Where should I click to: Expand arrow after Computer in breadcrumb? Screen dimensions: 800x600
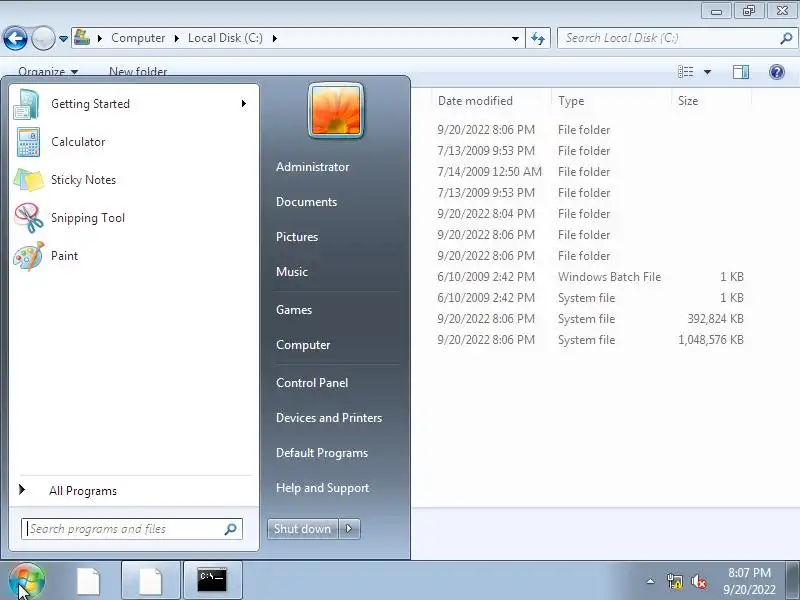pos(177,38)
